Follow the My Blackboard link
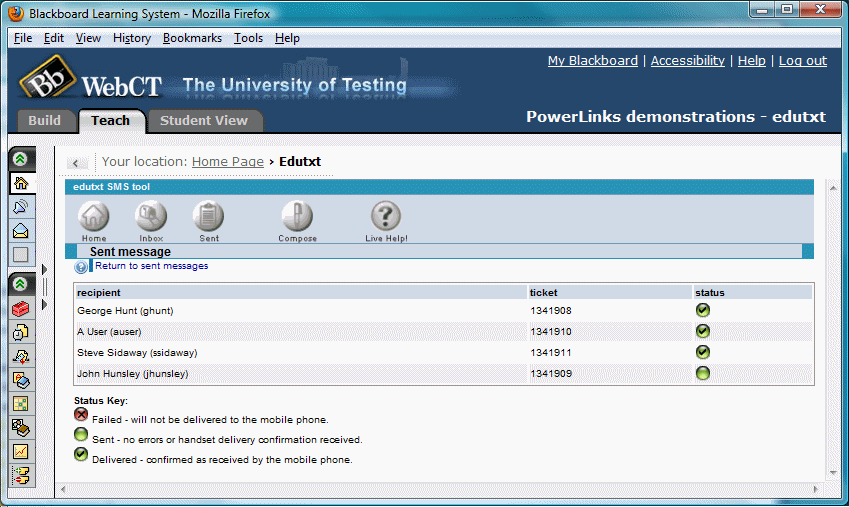Viewport: 849px width, 507px height. pyautogui.click(x=593, y=61)
